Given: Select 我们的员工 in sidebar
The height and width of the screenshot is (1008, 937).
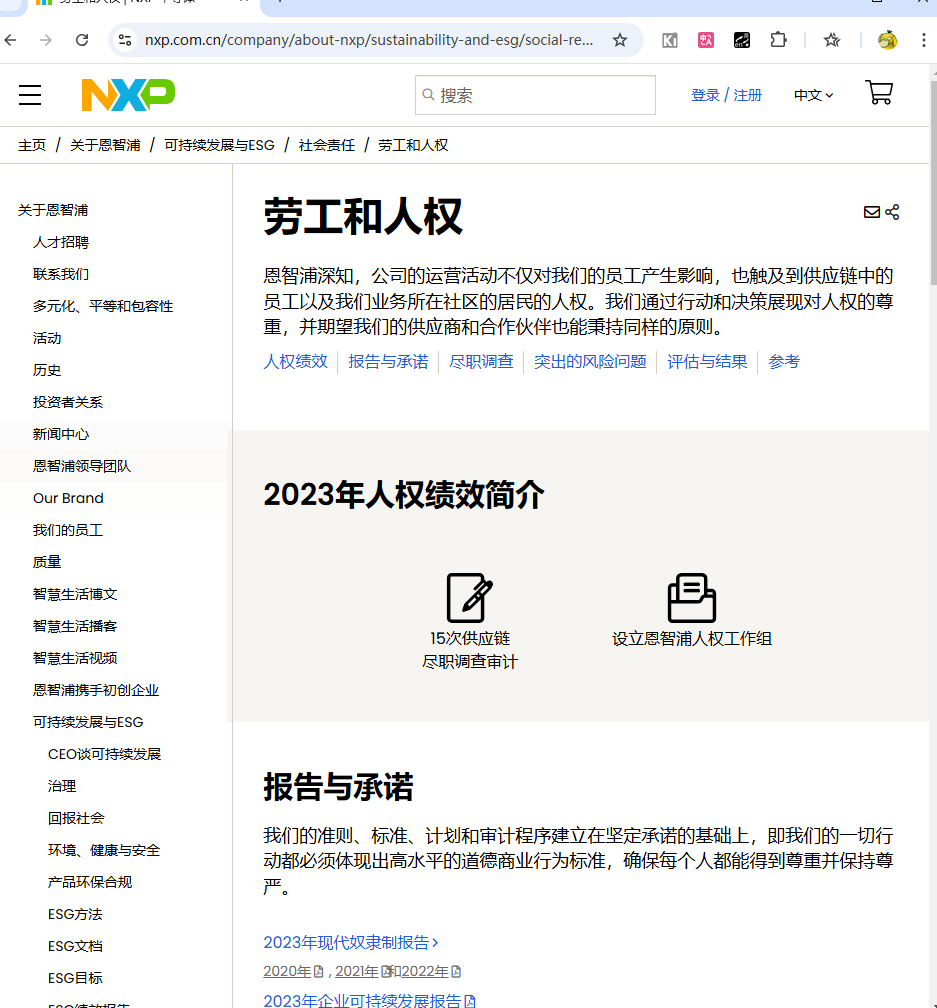Looking at the screenshot, I should (68, 530).
